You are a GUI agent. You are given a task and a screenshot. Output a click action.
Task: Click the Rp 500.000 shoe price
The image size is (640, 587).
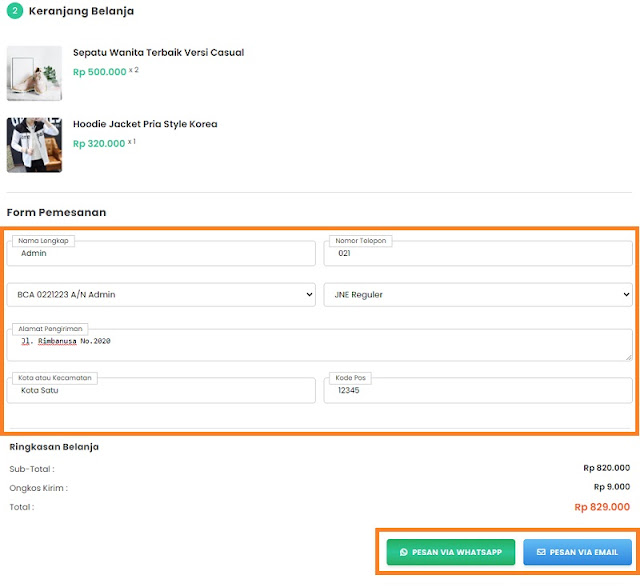(x=100, y=72)
